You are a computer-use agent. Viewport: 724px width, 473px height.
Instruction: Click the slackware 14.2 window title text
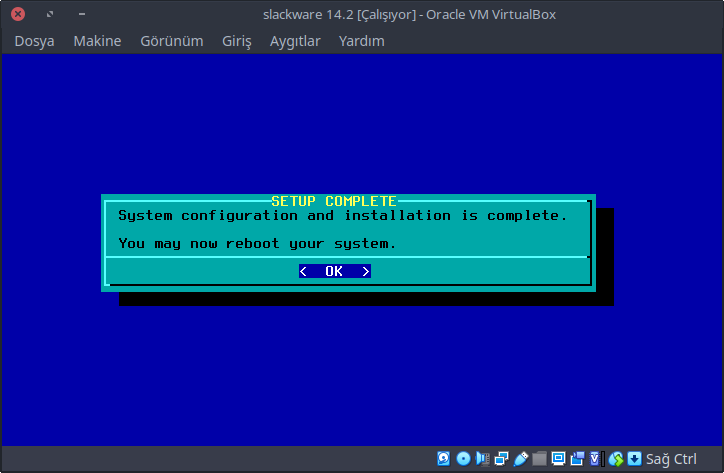coord(409,14)
